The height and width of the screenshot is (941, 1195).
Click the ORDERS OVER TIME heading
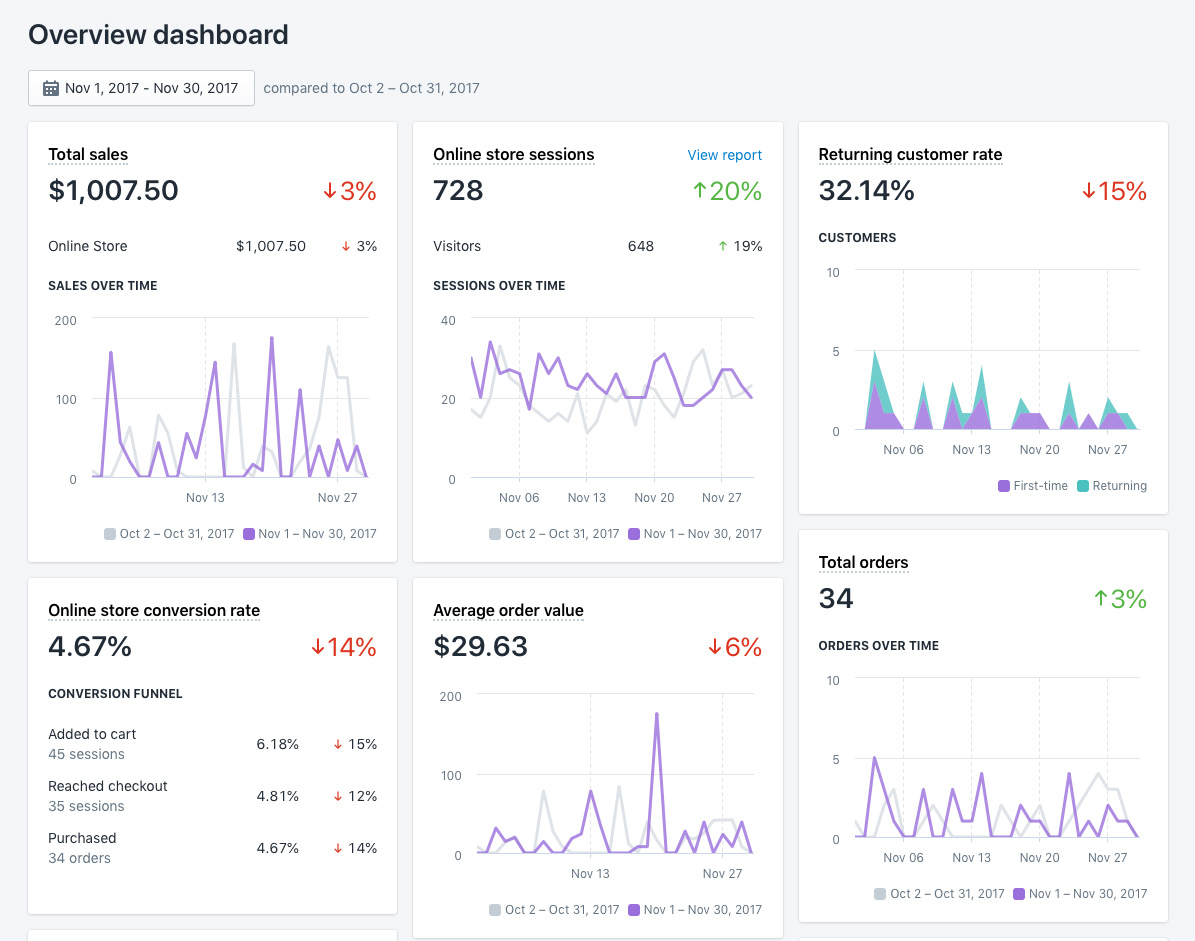(x=879, y=645)
